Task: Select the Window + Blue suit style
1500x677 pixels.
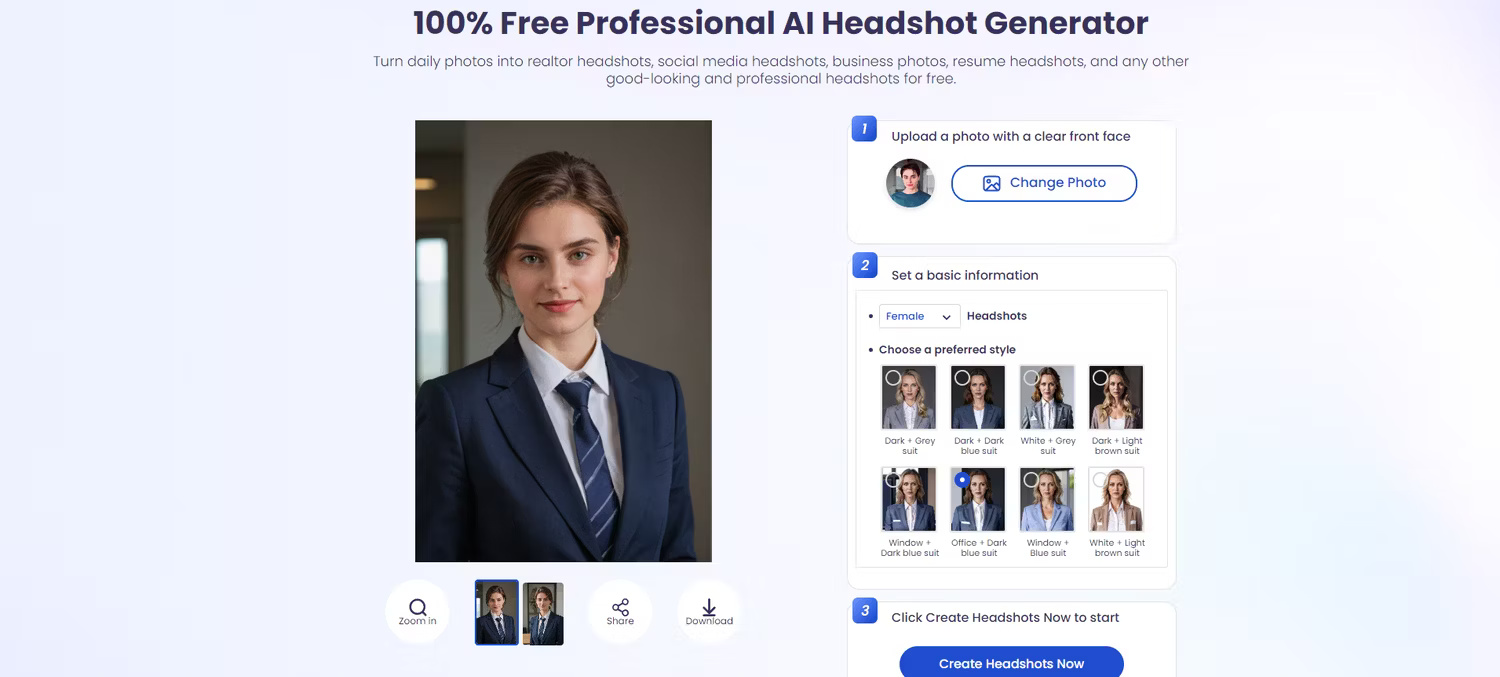Action: (1047, 498)
